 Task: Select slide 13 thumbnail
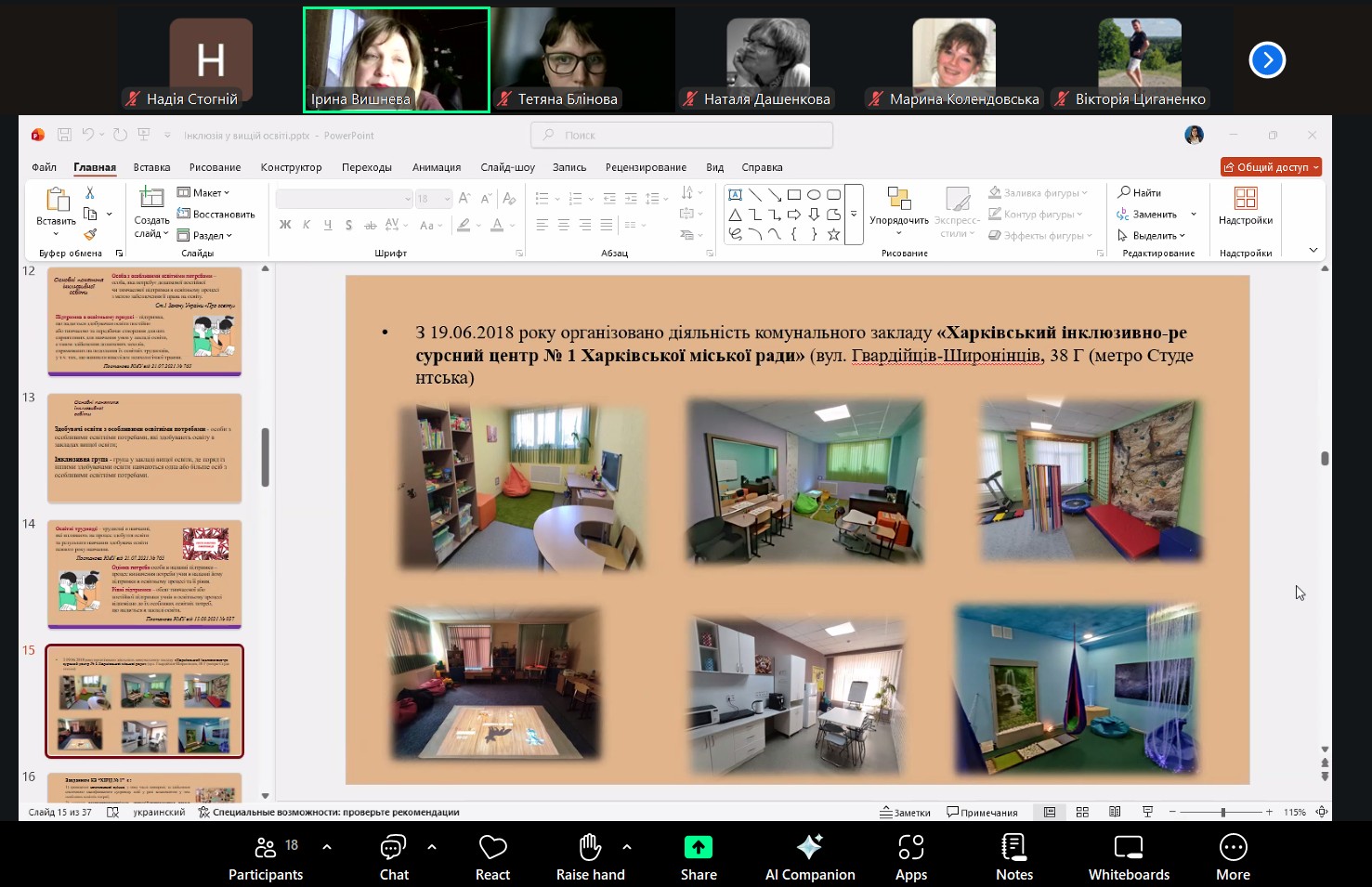click(x=145, y=448)
